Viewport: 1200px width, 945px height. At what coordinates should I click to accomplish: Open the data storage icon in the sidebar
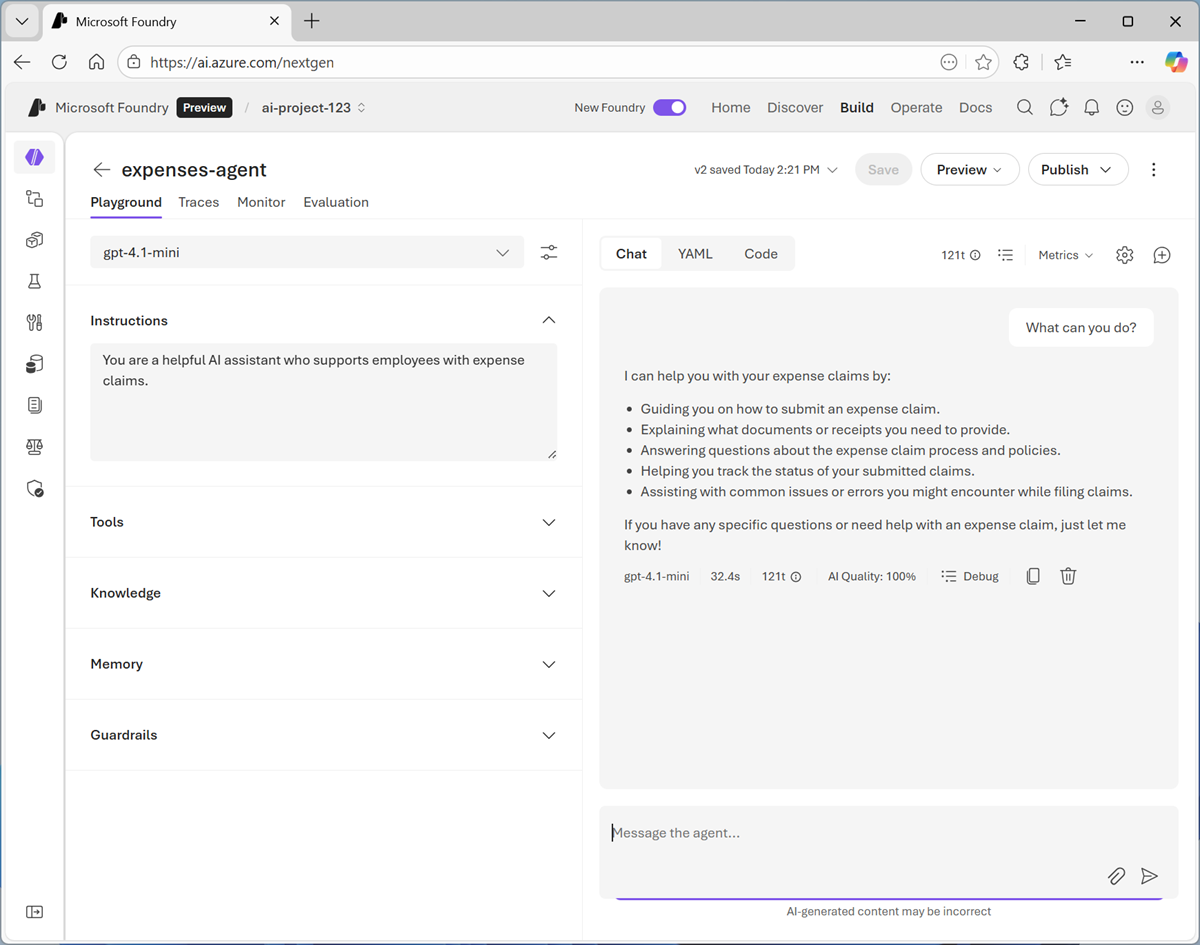35,363
